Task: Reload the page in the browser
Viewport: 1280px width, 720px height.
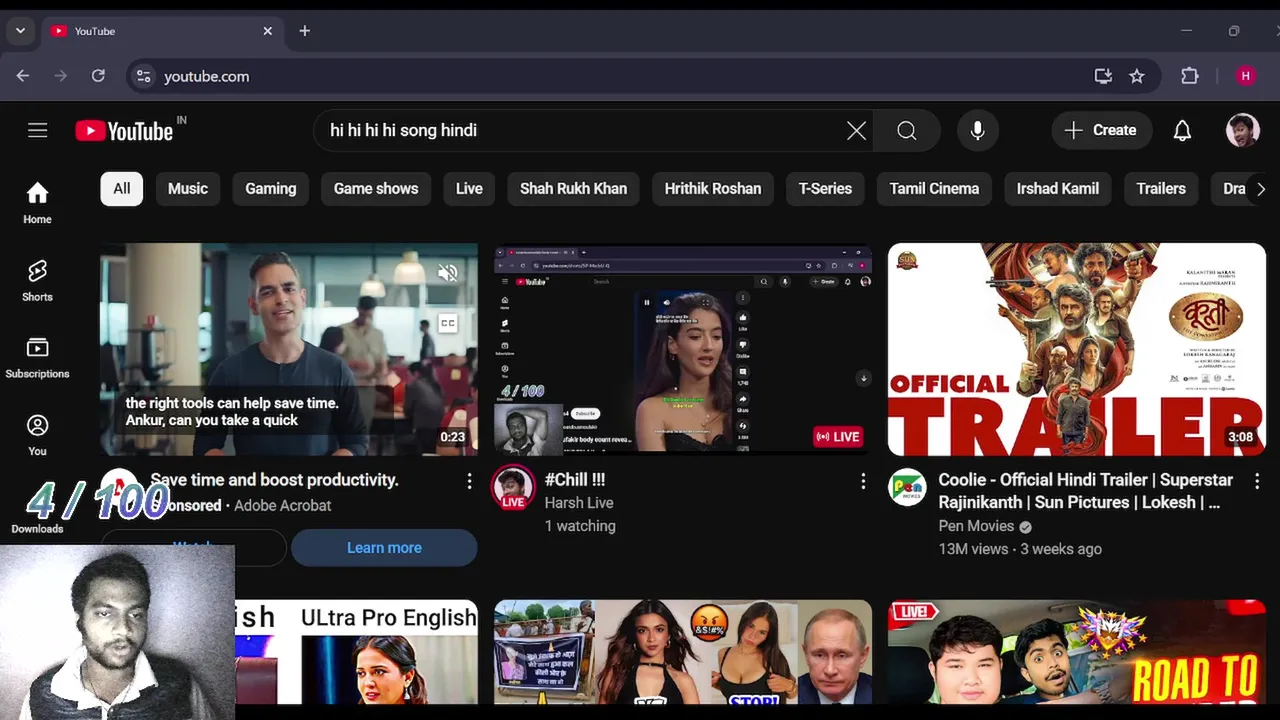Action: click(98, 76)
